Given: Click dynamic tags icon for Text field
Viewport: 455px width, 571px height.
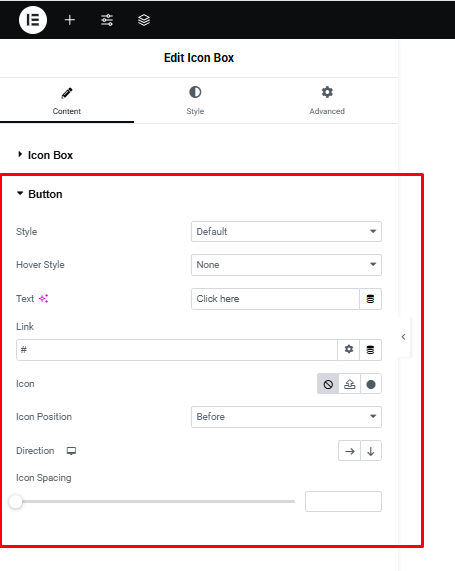Looking at the screenshot, I should [370, 299].
